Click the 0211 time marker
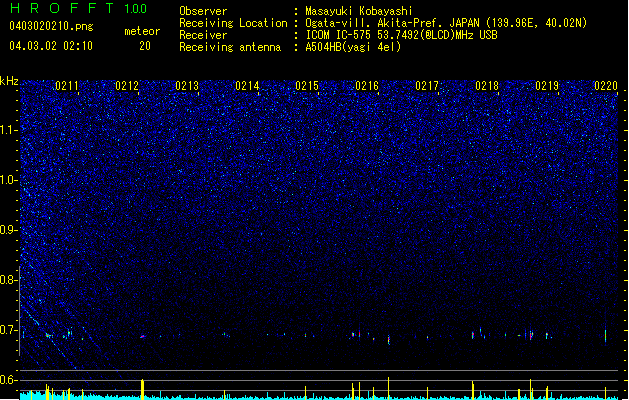The width and height of the screenshot is (629, 400). click(67, 86)
